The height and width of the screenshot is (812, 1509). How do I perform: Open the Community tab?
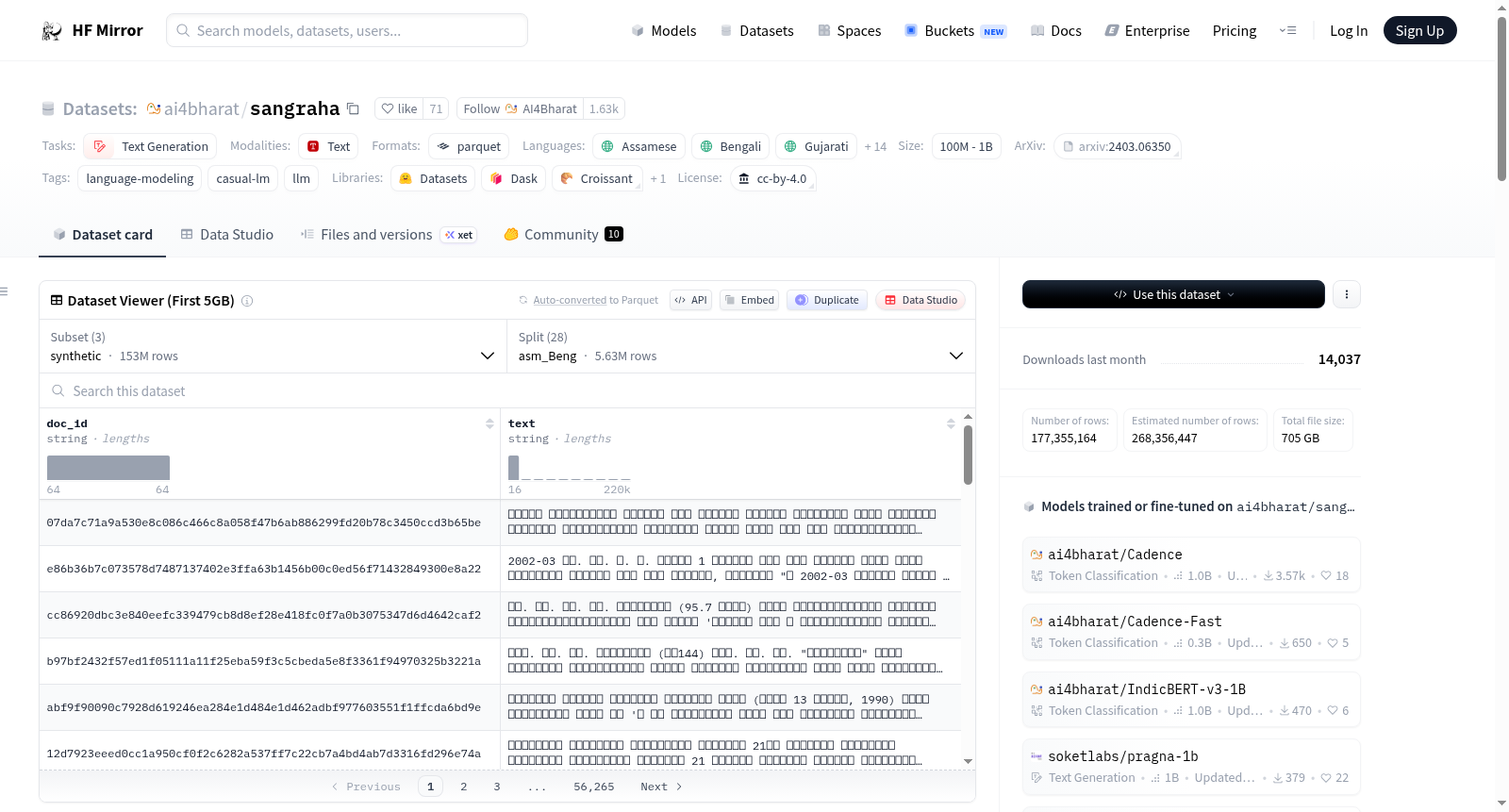click(x=563, y=235)
